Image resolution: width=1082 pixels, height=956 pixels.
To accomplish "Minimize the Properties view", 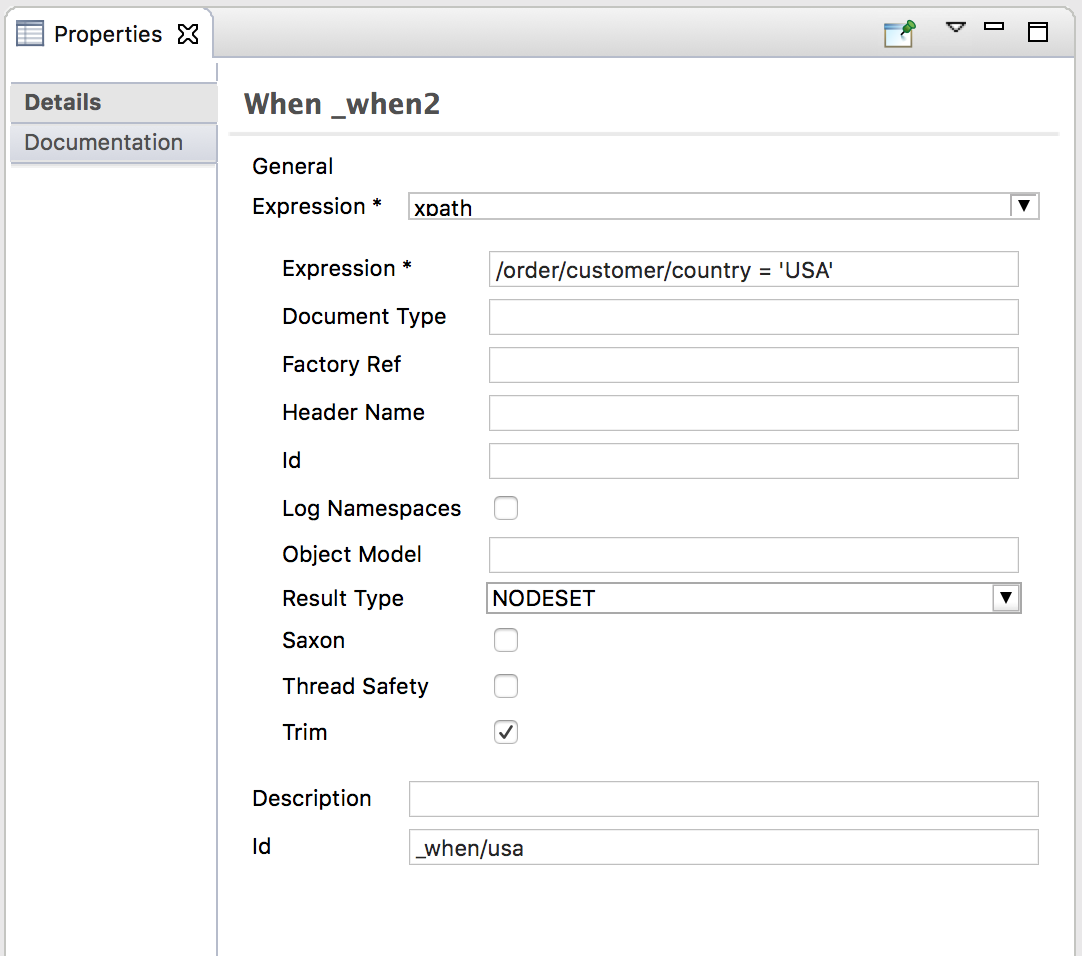I will point(994,28).
